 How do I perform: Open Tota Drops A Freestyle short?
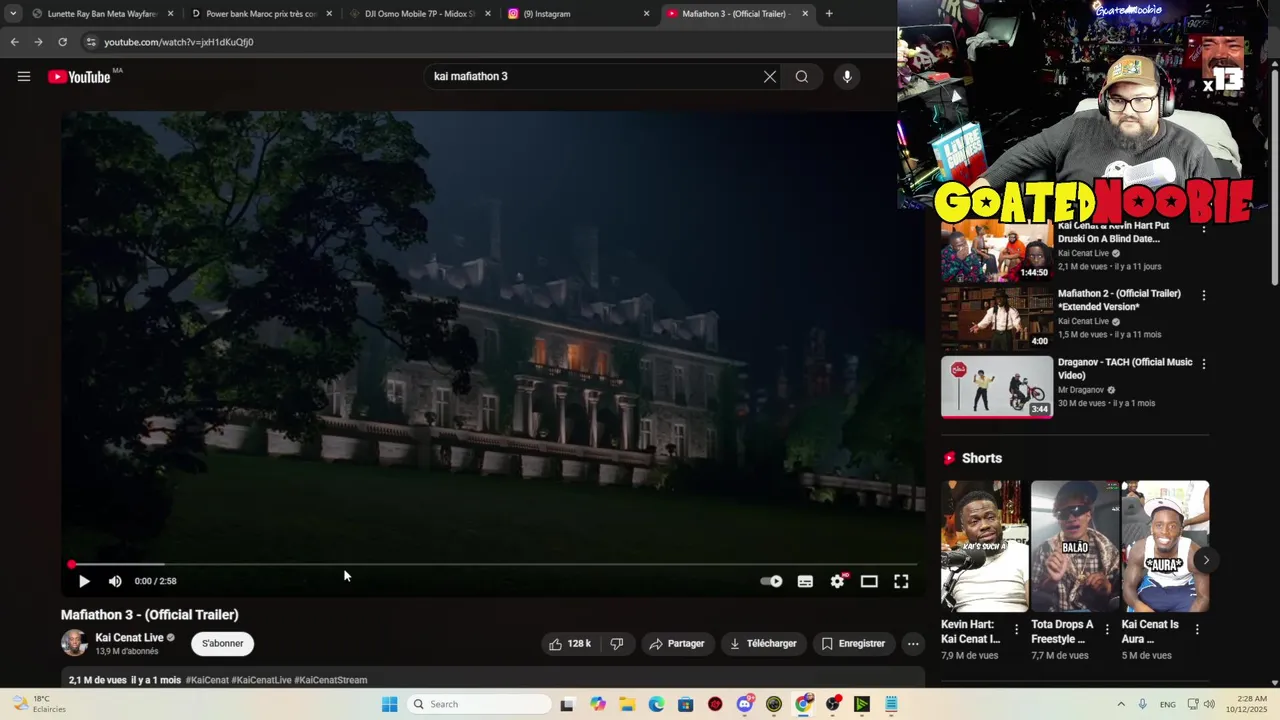1075,546
